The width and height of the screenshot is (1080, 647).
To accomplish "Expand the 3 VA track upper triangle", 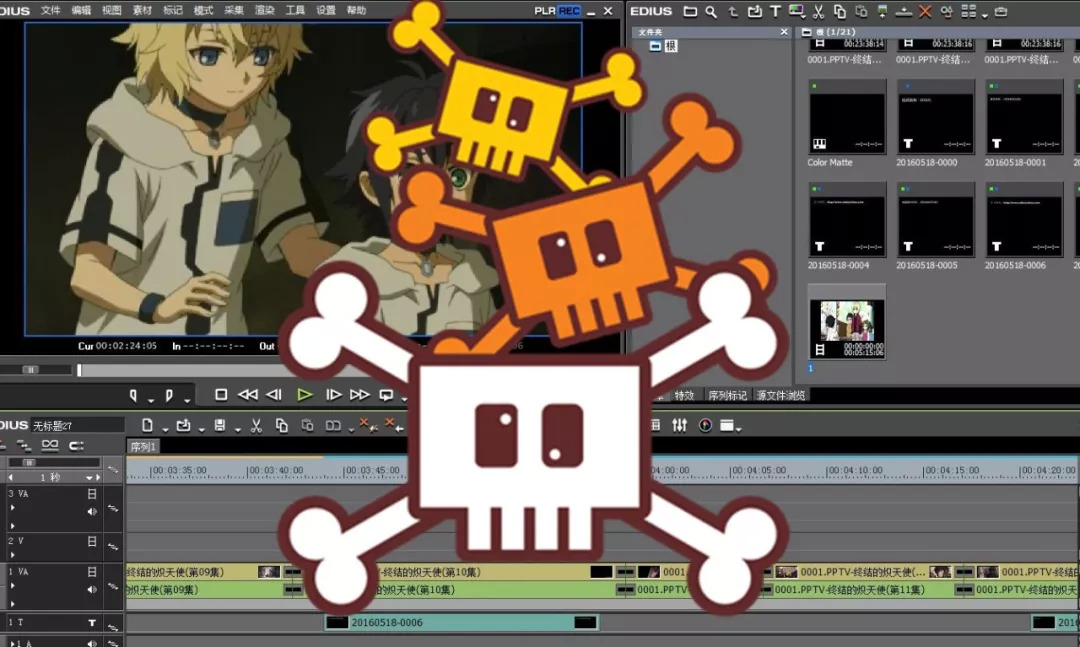I will 12,508.
